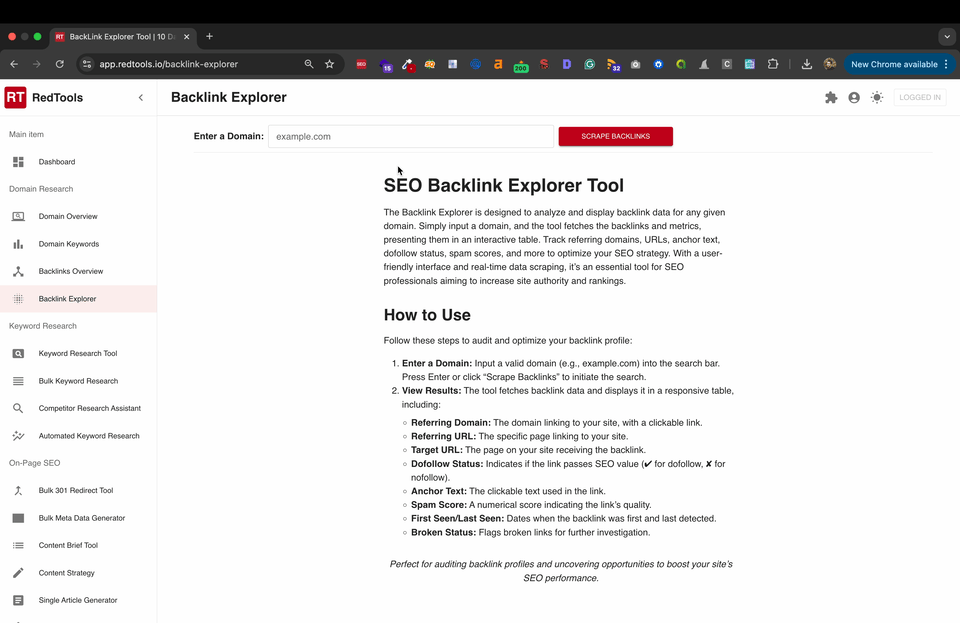Open Domain Overview in the sidebar
The height and width of the screenshot is (623, 960).
(x=78, y=216)
